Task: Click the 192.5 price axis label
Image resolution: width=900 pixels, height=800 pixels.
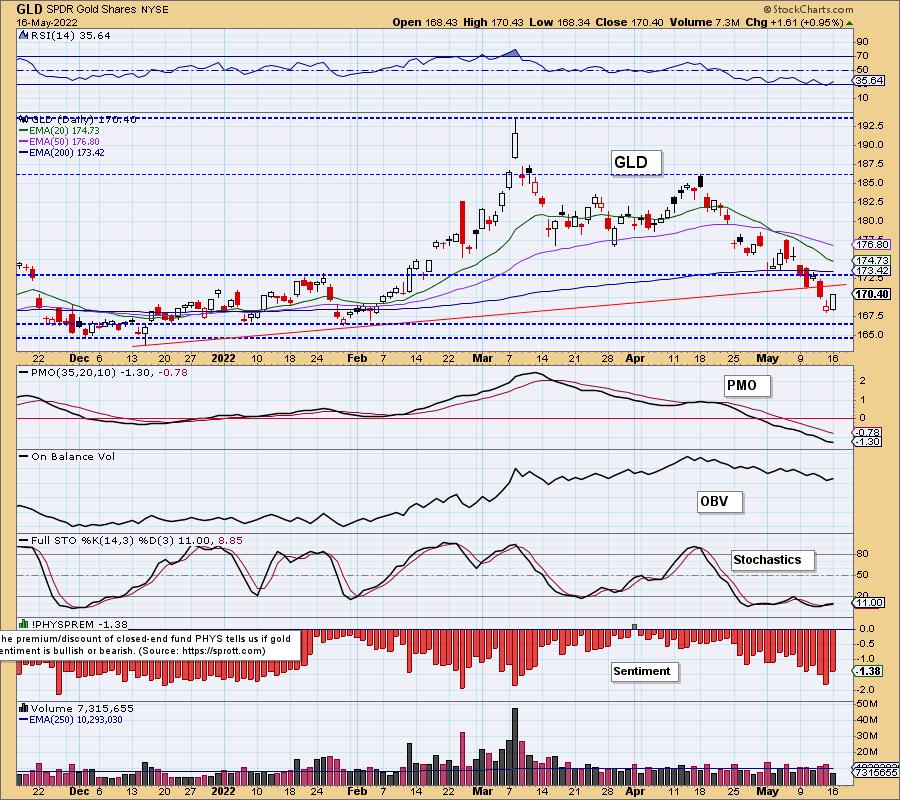Action: [x=871, y=126]
